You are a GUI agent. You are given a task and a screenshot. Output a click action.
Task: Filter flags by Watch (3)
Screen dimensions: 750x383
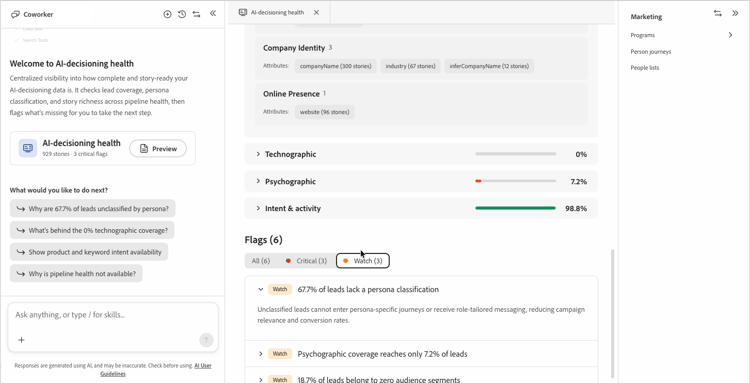[x=363, y=261]
